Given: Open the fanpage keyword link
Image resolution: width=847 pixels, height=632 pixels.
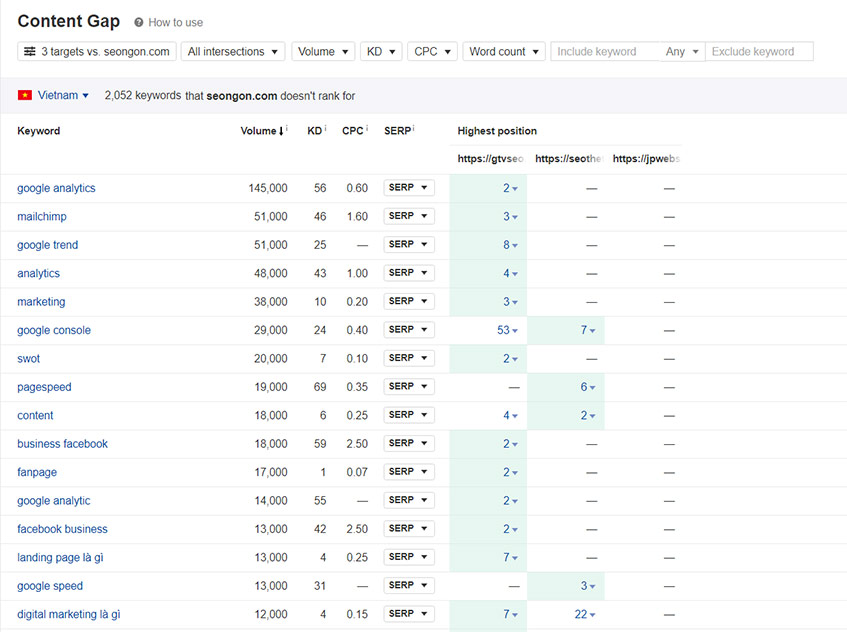Looking at the screenshot, I should click(x=37, y=472).
